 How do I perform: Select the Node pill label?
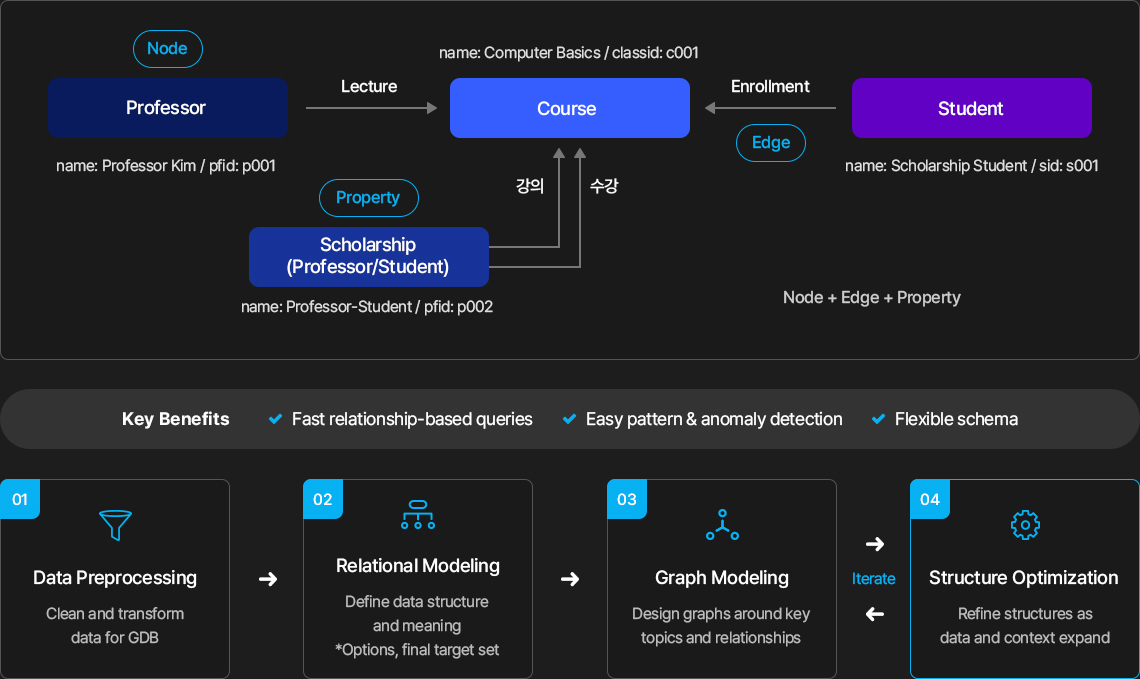click(167, 49)
